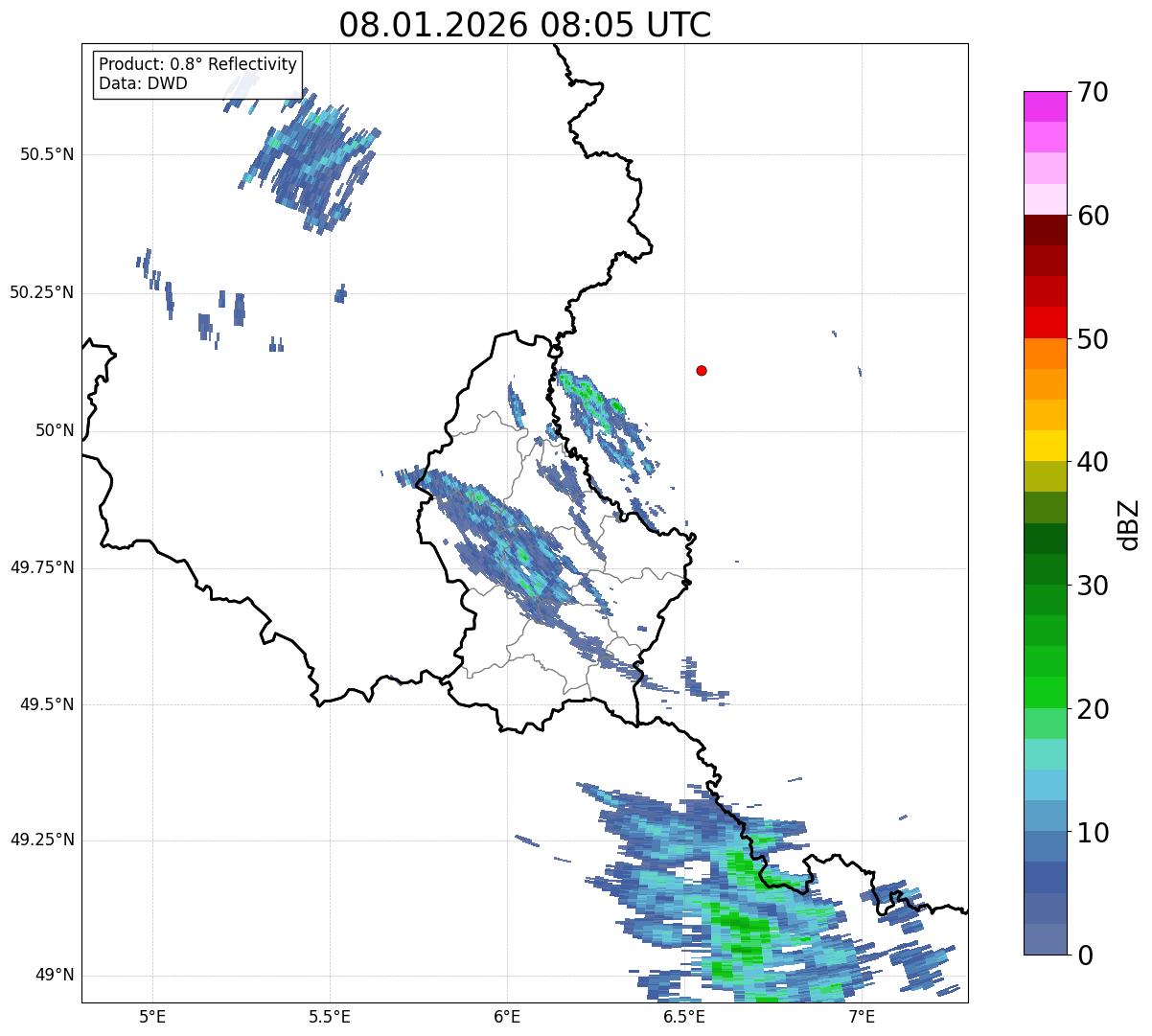Click the pale pink colorbar segment above 60
The width and height of the screenshot is (1152, 1036).
point(1045,199)
